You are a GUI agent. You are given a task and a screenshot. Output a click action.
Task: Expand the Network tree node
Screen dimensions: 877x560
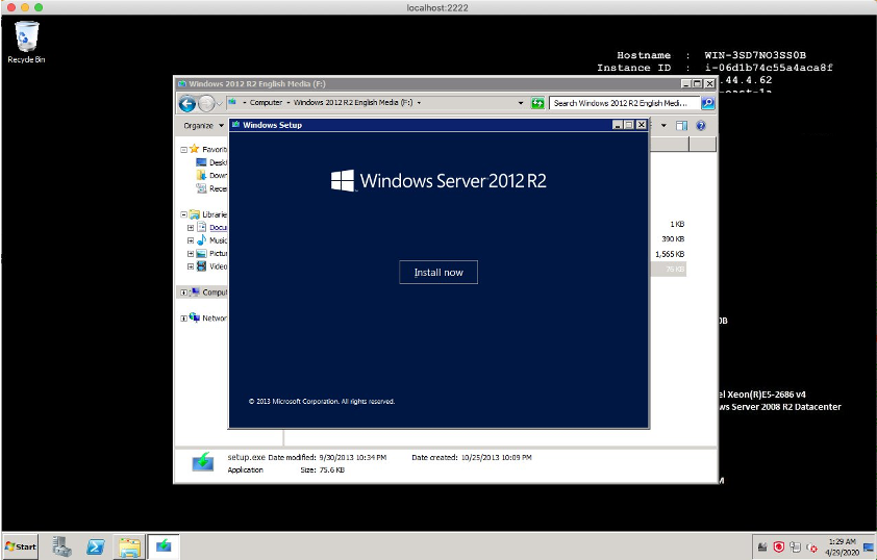tap(183, 318)
